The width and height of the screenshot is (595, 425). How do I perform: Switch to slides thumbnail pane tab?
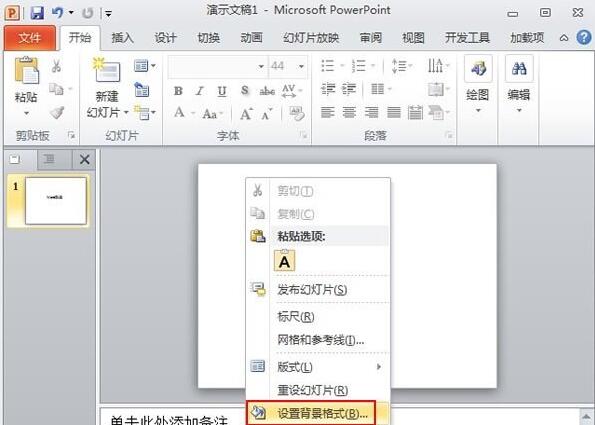click(x=15, y=159)
